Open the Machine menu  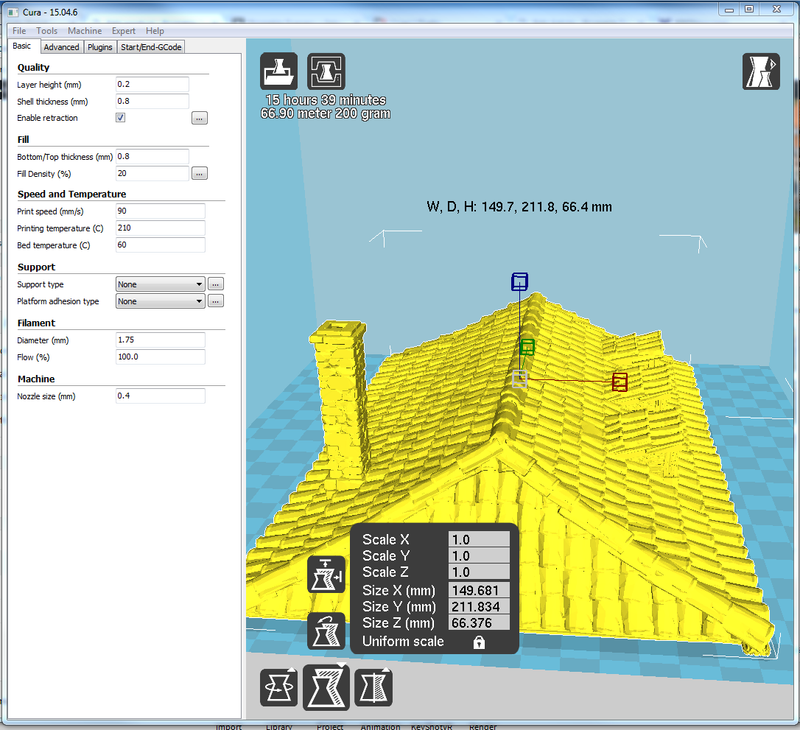coord(85,31)
